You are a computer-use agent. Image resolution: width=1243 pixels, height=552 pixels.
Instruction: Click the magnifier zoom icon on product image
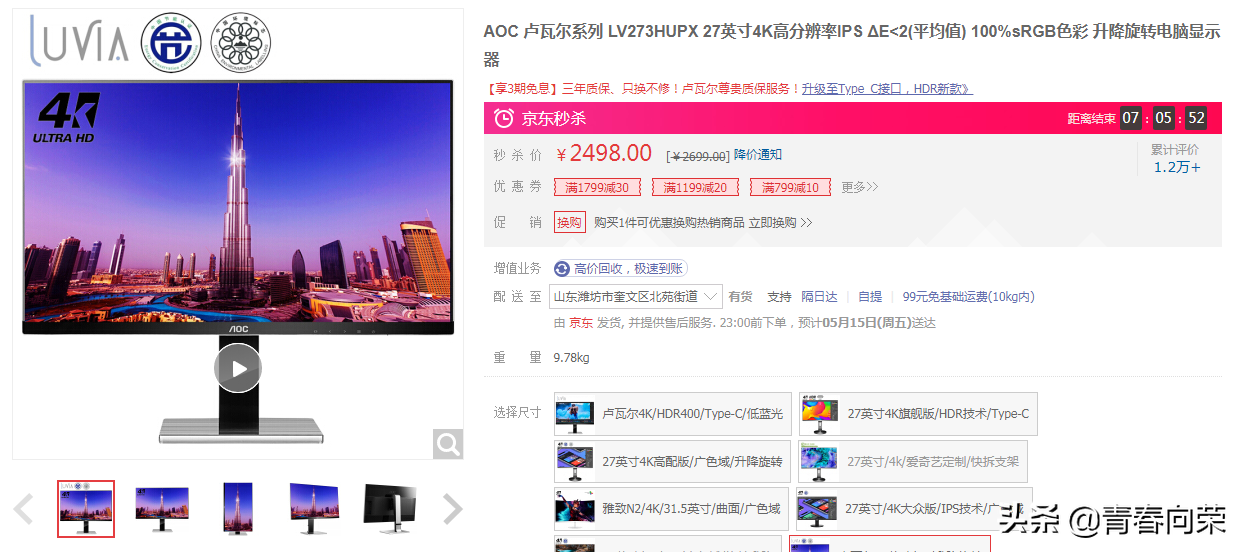[x=448, y=443]
